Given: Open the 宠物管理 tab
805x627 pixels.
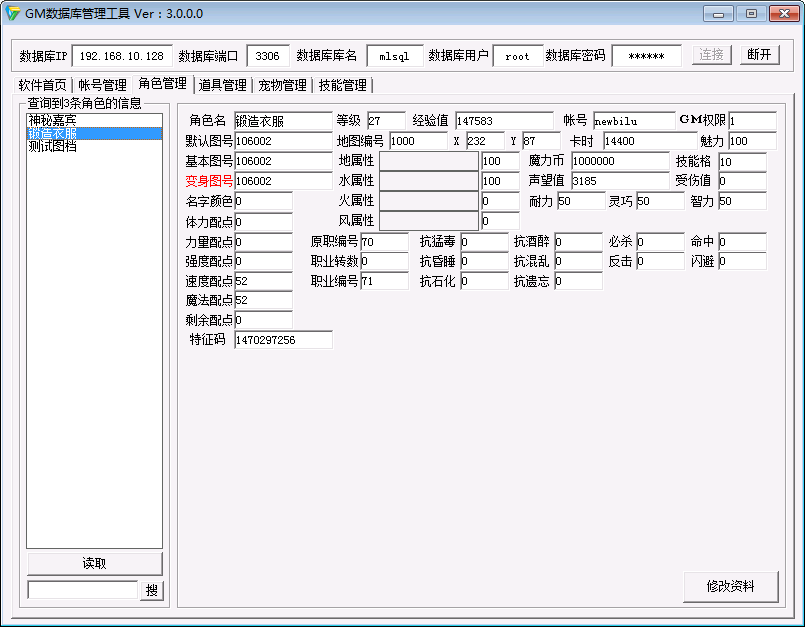Looking at the screenshot, I should [x=282, y=85].
